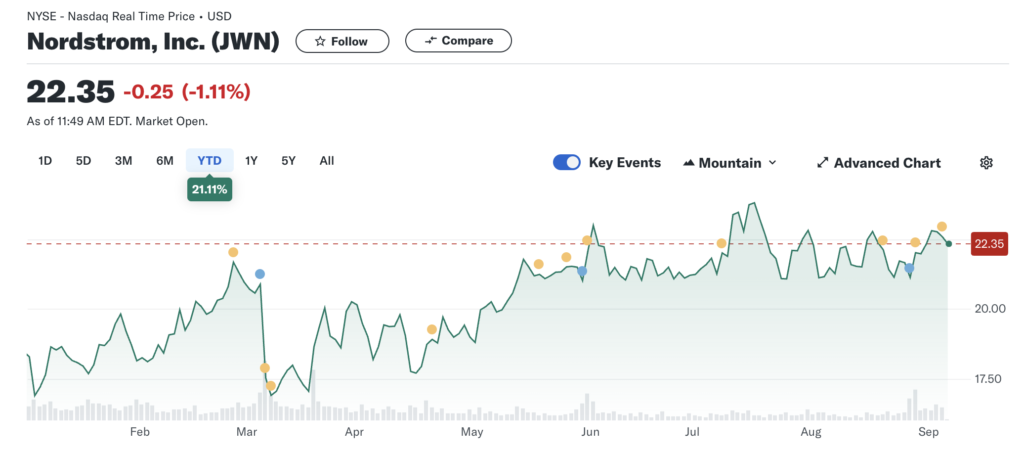Select the 1D time range
This screenshot has height=459, width=1024.
click(x=45, y=161)
